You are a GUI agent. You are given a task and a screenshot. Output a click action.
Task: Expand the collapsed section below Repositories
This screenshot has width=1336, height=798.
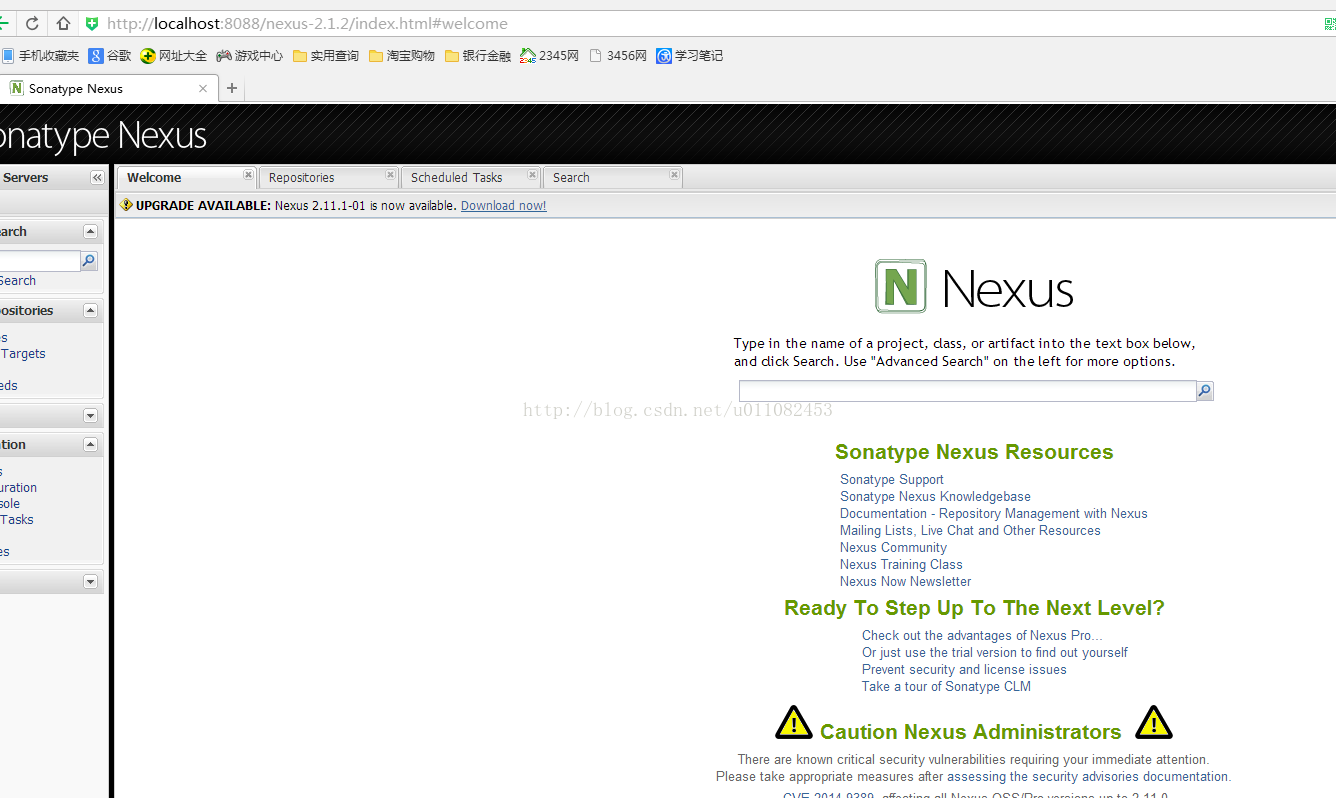coord(90,415)
